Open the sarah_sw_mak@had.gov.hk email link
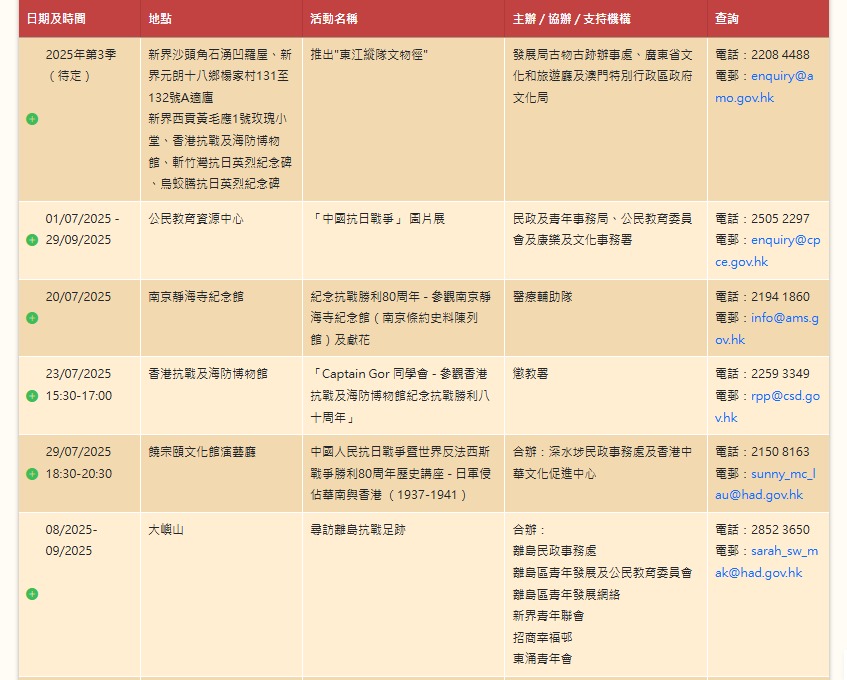 [x=767, y=562]
